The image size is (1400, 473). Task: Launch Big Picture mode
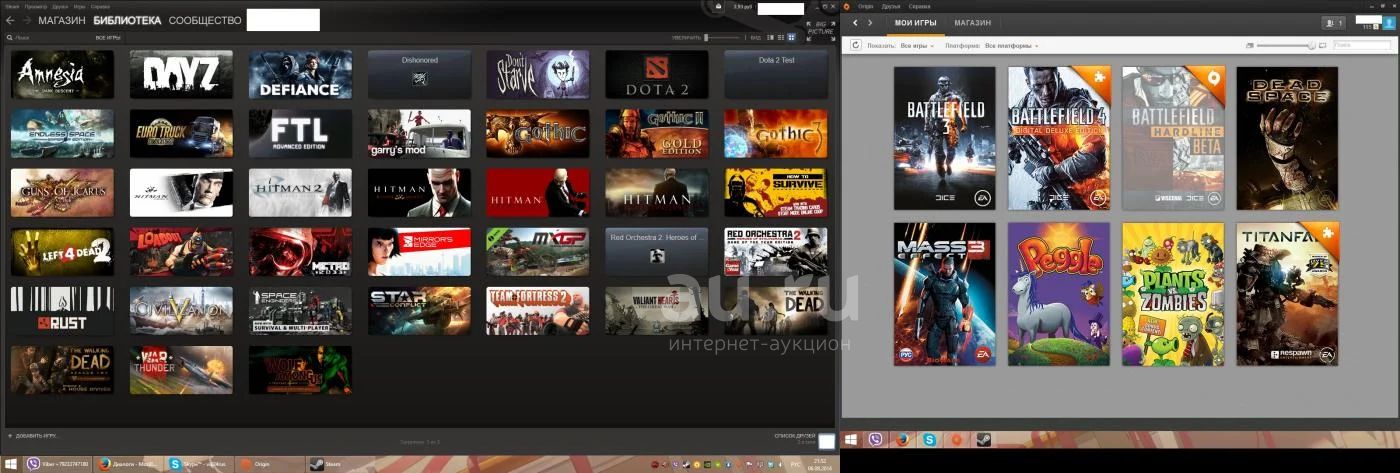(819, 30)
